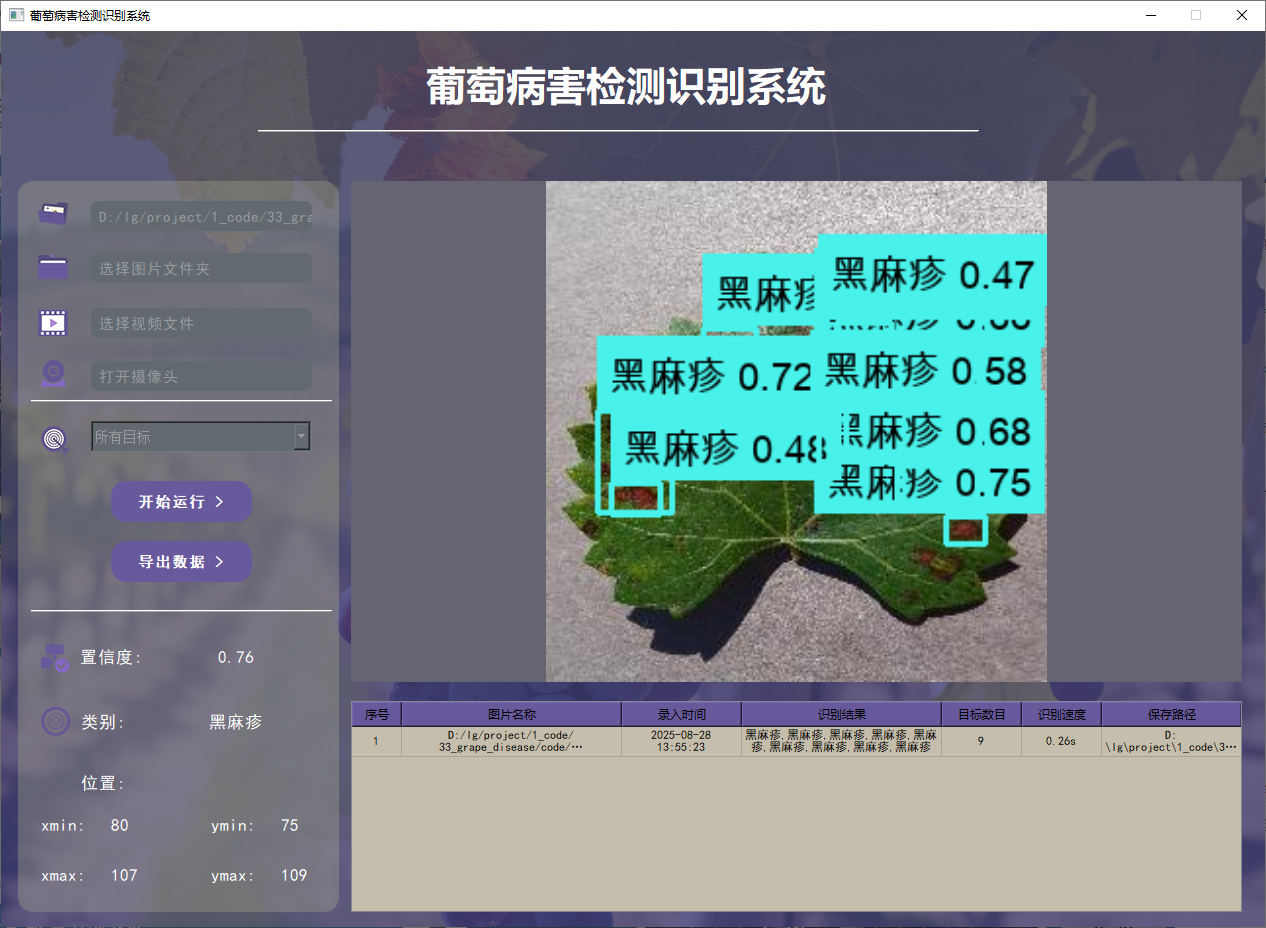Screen dimensions: 1266x928
Task: Click the image file picker icon
Action: (53, 213)
